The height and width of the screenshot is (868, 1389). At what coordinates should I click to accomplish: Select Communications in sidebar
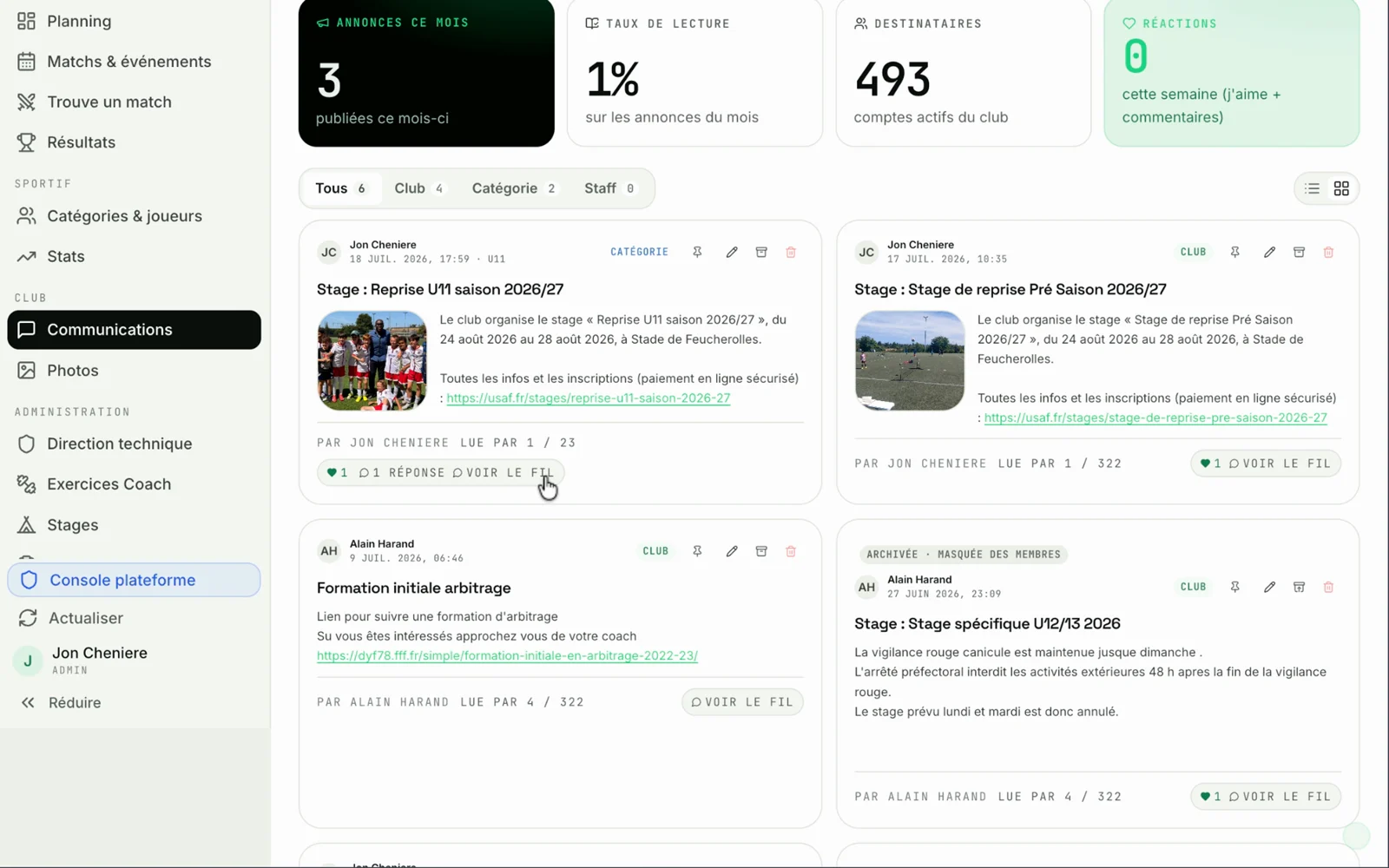point(134,330)
